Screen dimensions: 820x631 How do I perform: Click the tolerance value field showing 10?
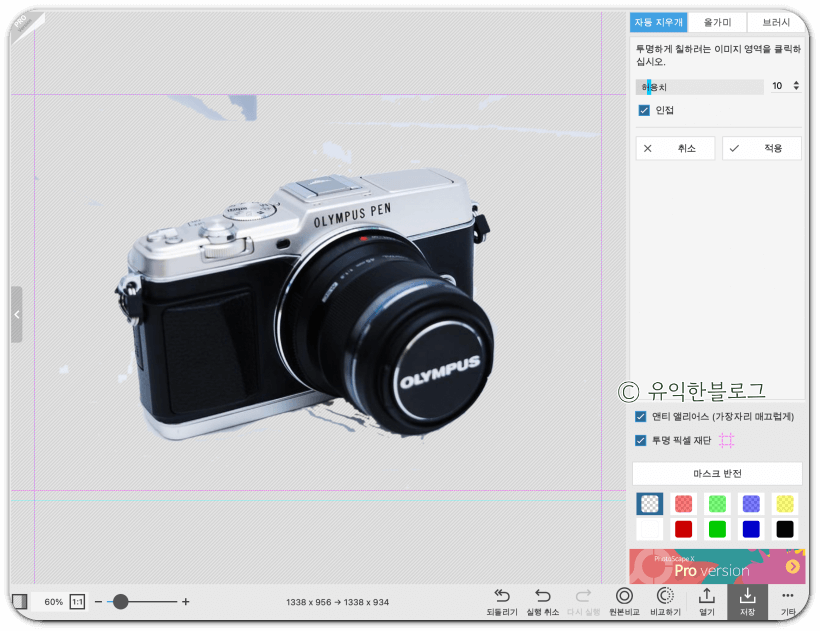pos(778,86)
